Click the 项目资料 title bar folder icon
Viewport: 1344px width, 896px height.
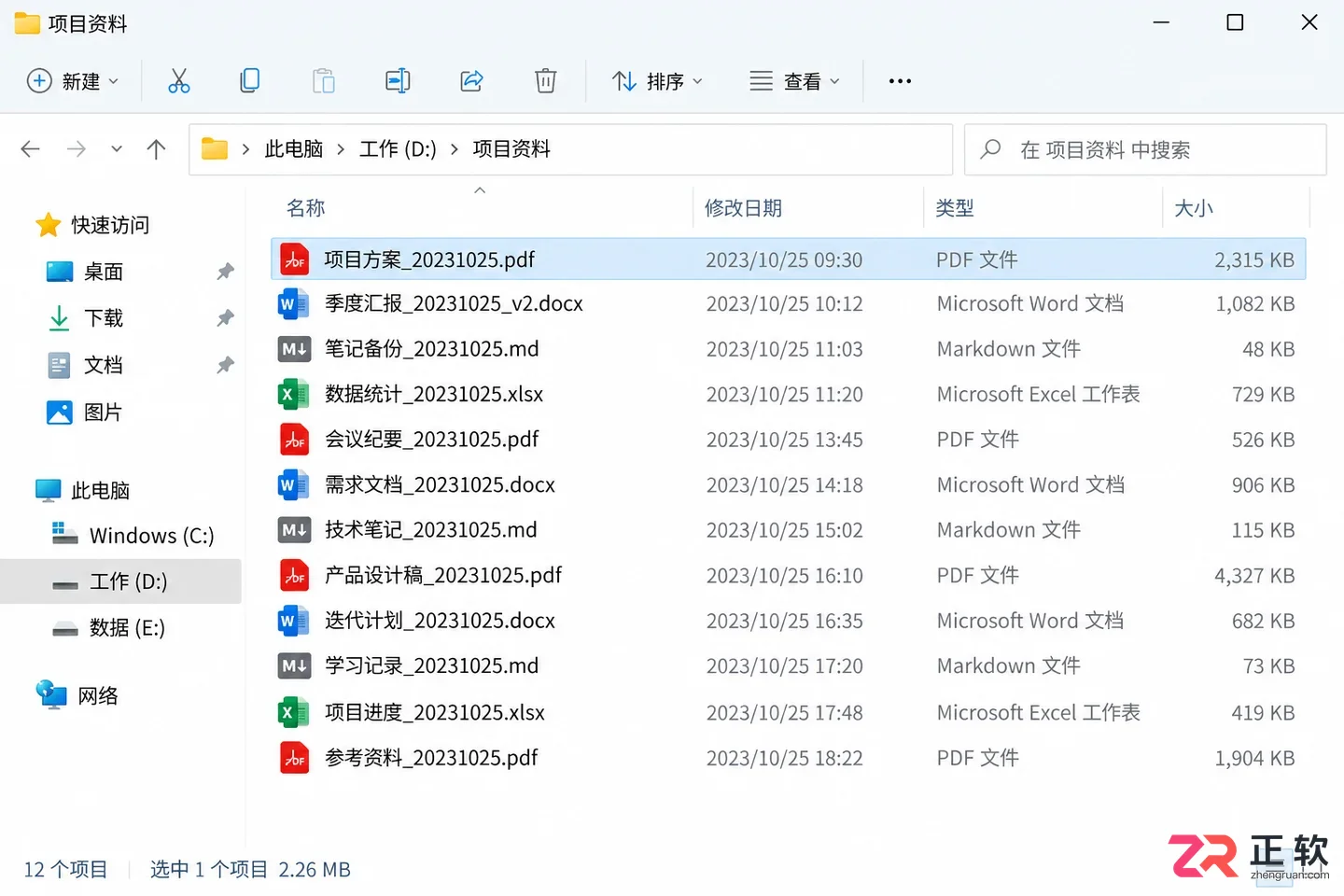pos(27,23)
